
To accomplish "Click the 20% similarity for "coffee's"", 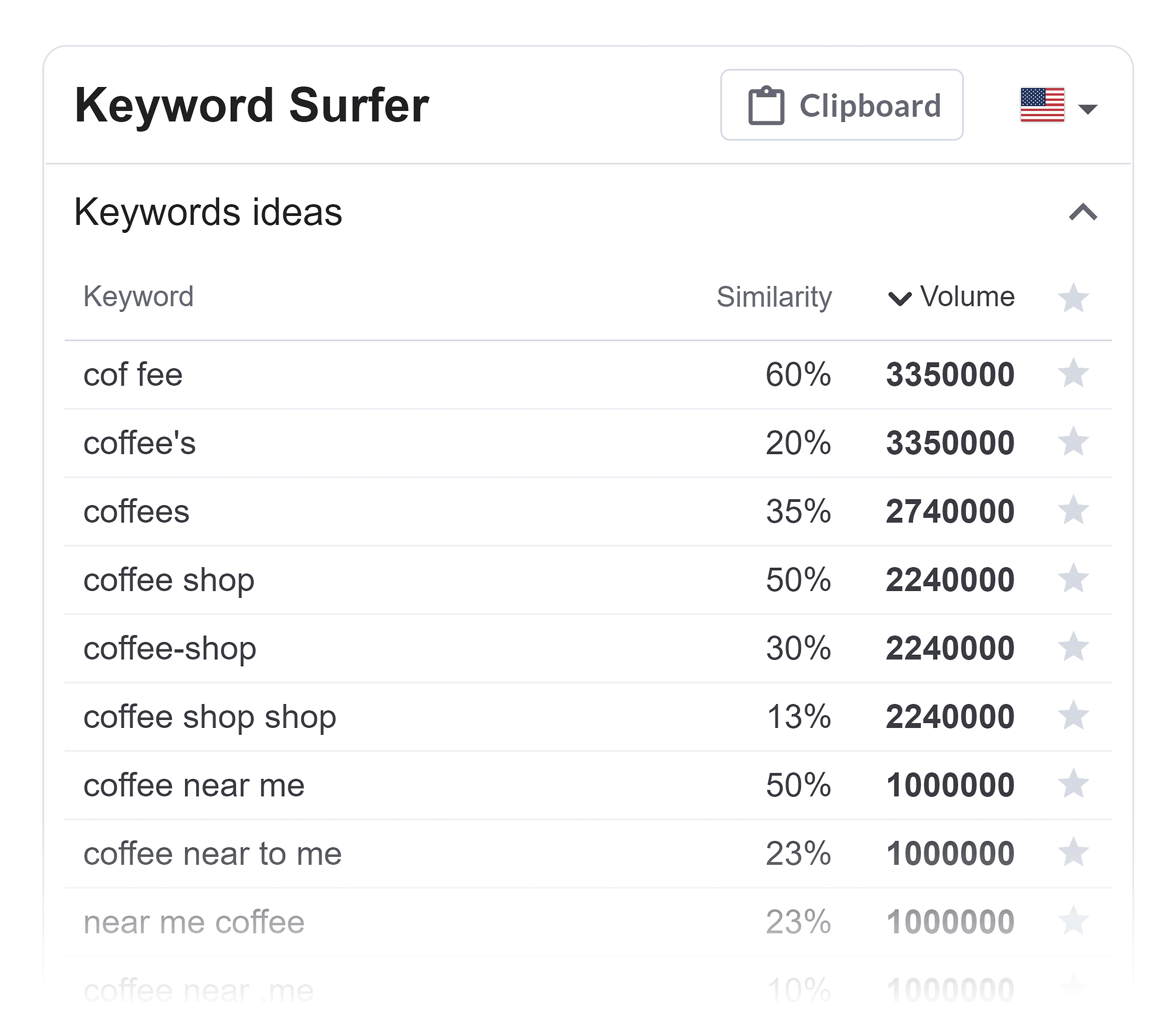I will [x=798, y=443].
